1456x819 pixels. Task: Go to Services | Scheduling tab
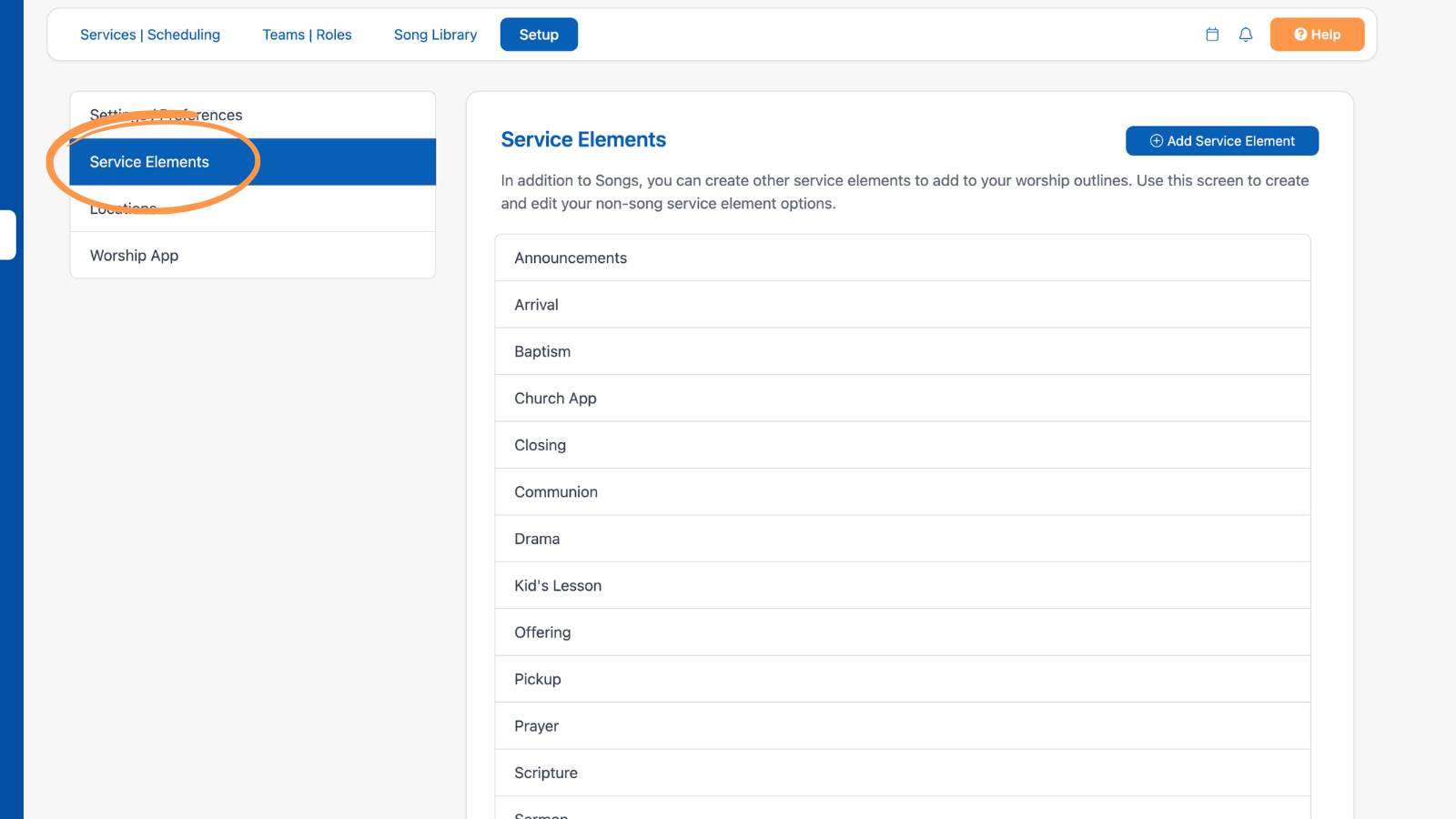pyautogui.click(x=150, y=35)
